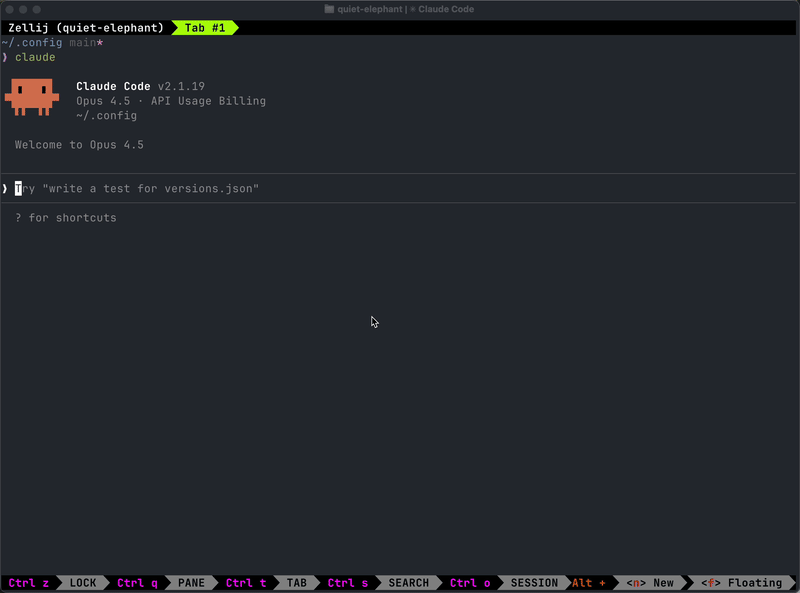Image resolution: width=800 pixels, height=593 pixels.
Task: Close the terminal window with red button
Action: point(10,9)
